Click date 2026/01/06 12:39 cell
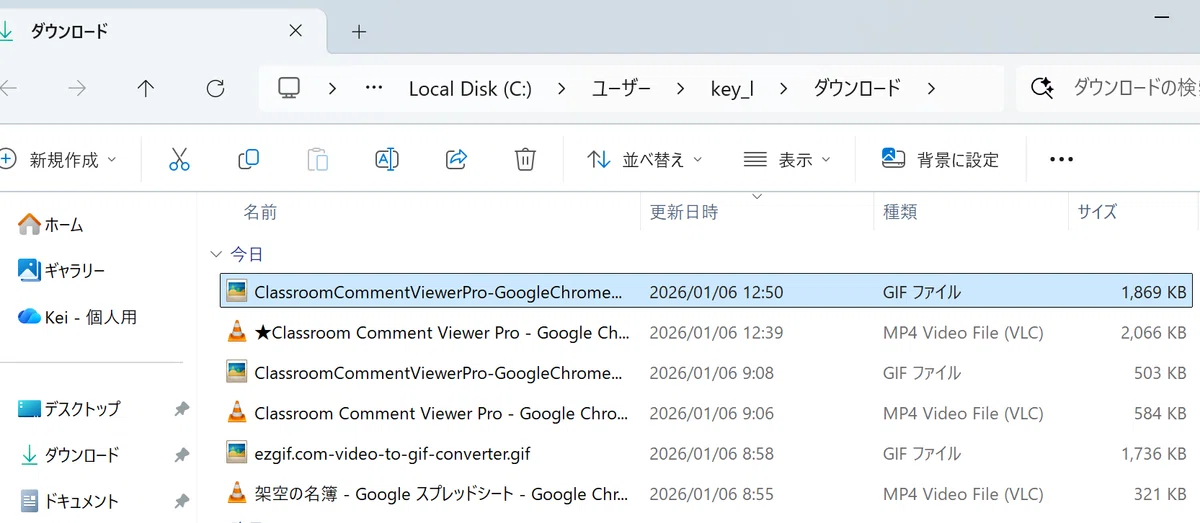The height and width of the screenshot is (523, 1200). point(716,333)
